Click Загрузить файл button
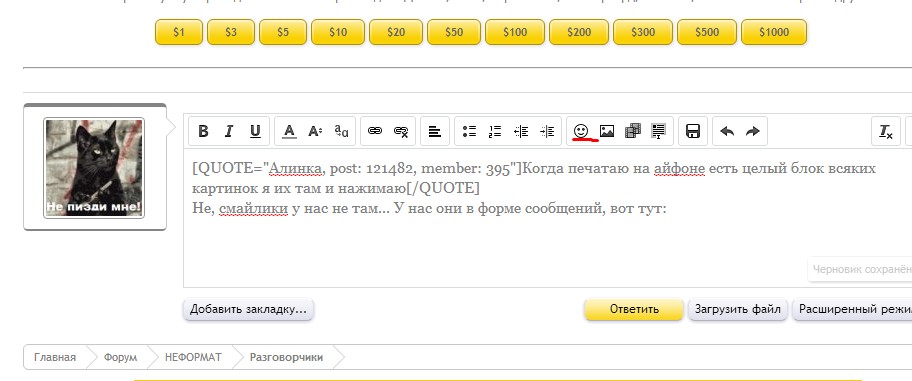 [x=738, y=309]
